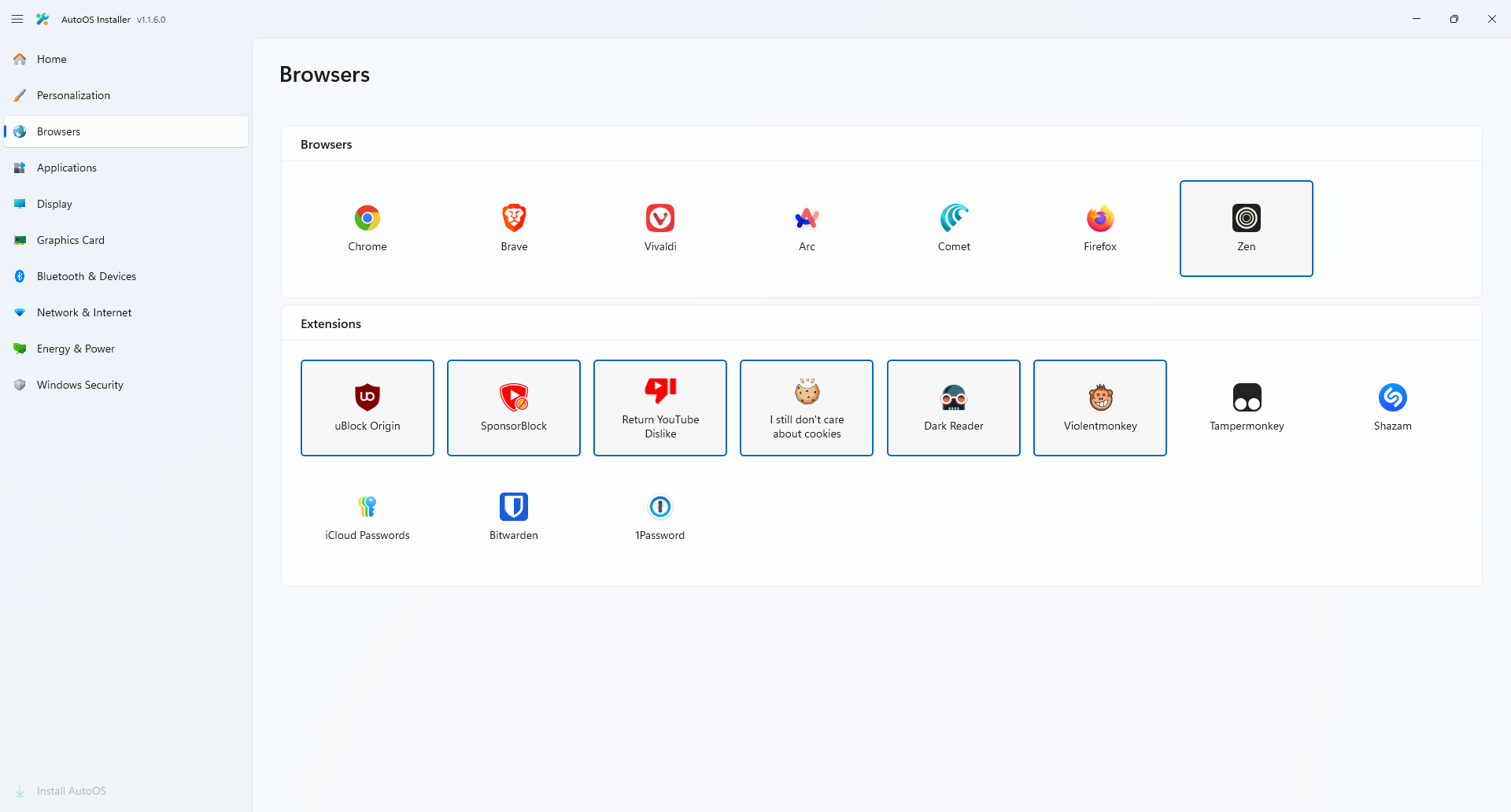Viewport: 1511px width, 812px height.
Task: Click the Bitwarden label text
Action: (x=514, y=535)
